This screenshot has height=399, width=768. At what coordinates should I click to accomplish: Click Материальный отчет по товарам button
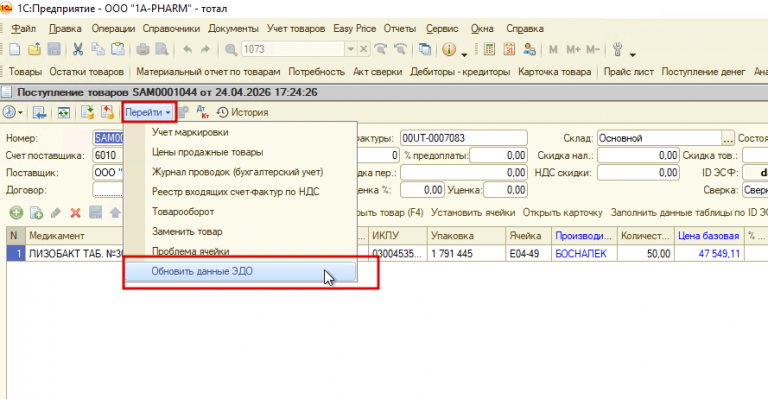208,72
